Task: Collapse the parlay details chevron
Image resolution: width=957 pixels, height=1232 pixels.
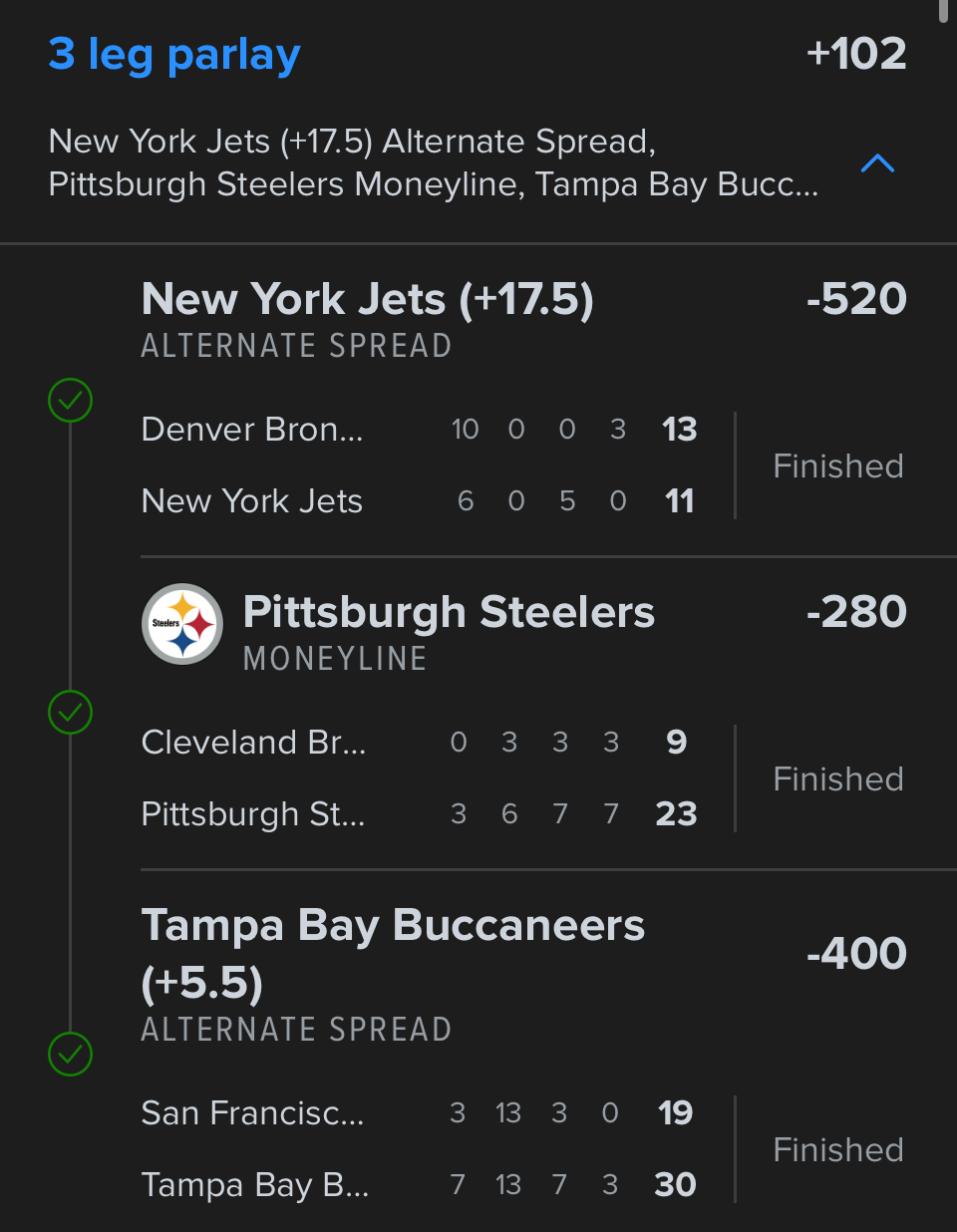Action: (877, 163)
